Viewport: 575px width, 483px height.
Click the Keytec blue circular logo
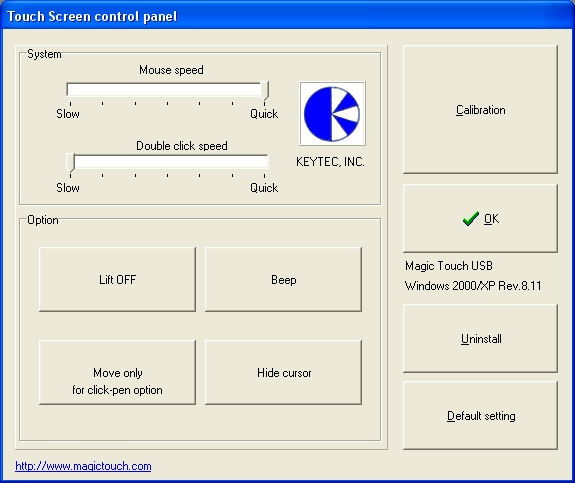tap(332, 113)
